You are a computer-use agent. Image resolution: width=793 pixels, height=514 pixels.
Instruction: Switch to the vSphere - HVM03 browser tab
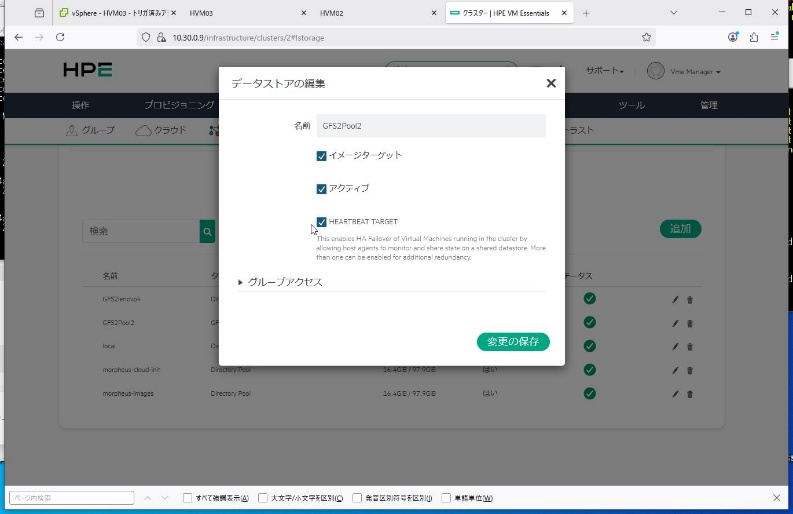pos(112,13)
